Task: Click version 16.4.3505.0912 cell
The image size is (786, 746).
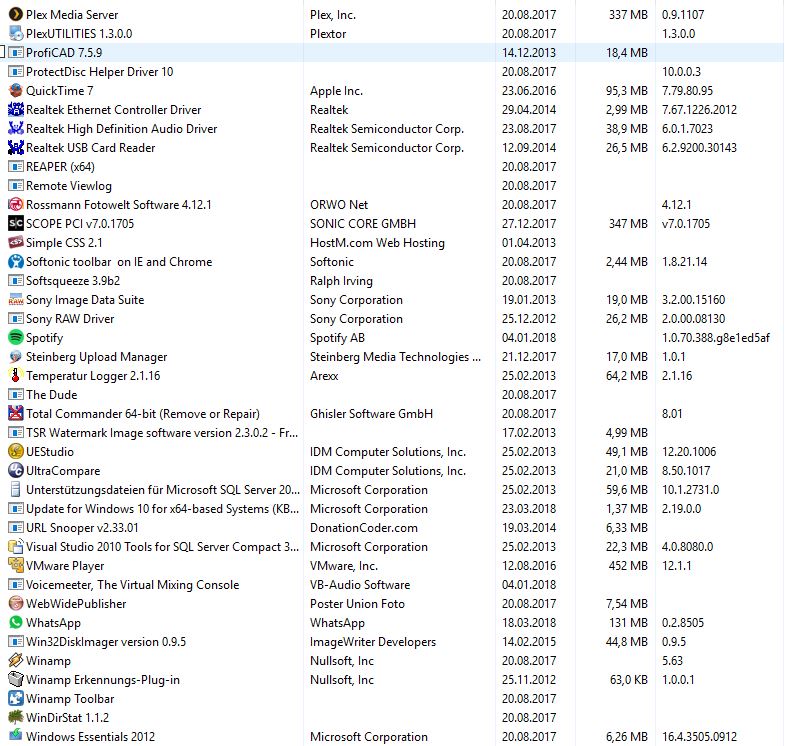Action: tap(699, 736)
